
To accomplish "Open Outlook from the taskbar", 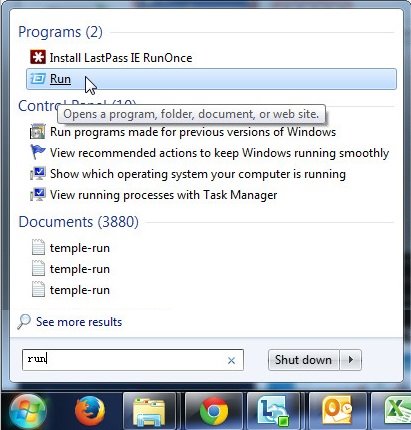I will (337, 411).
